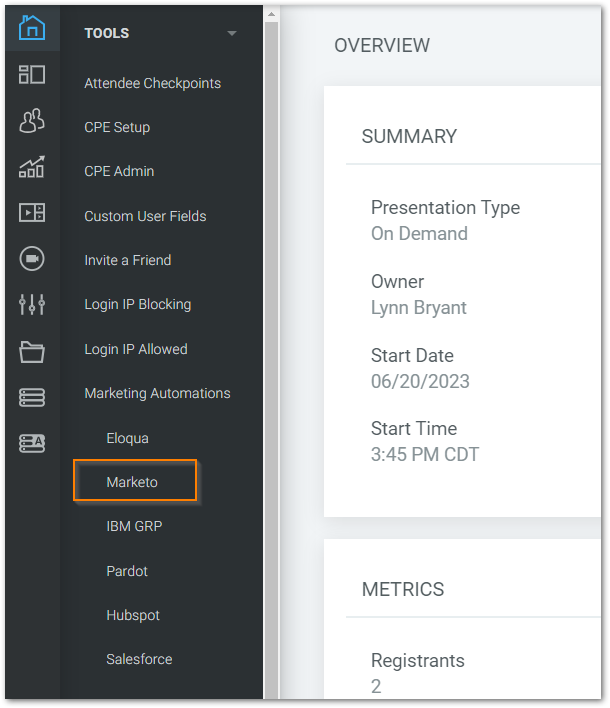Open the settings sliders icon
This screenshot has height=708, width=610.
click(x=32, y=304)
